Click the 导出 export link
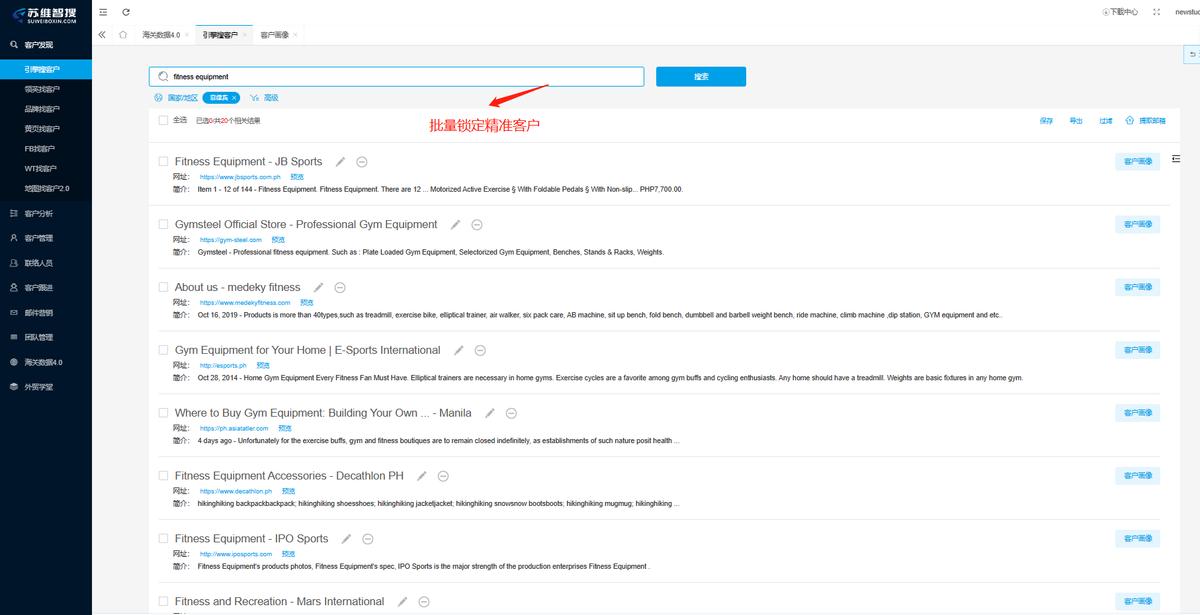 pyautogui.click(x=1076, y=121)
